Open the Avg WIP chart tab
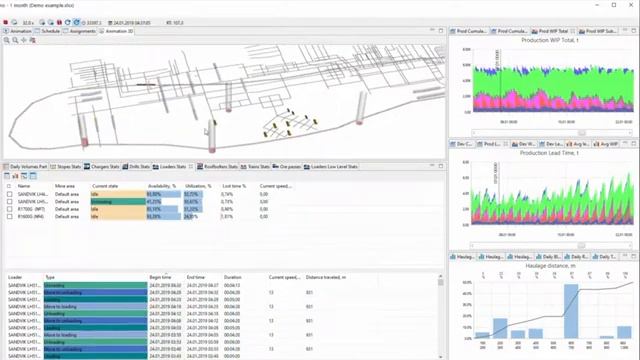This screenshot has width=640, height=360. (x=606, y=144)
